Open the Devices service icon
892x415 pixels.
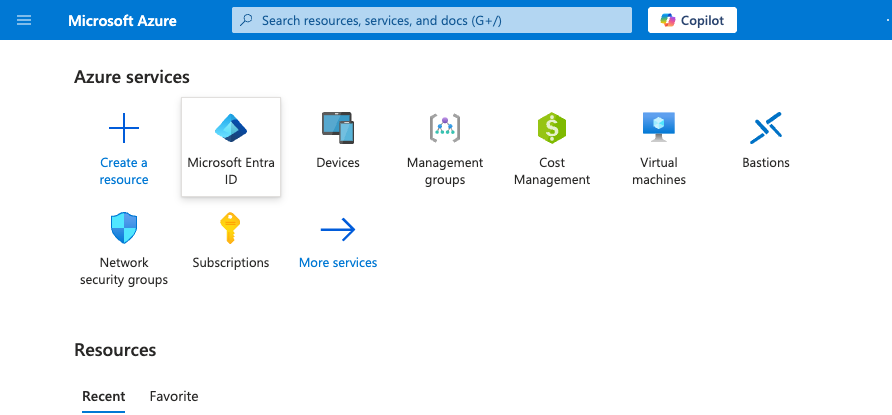click(x=338, y=128)
